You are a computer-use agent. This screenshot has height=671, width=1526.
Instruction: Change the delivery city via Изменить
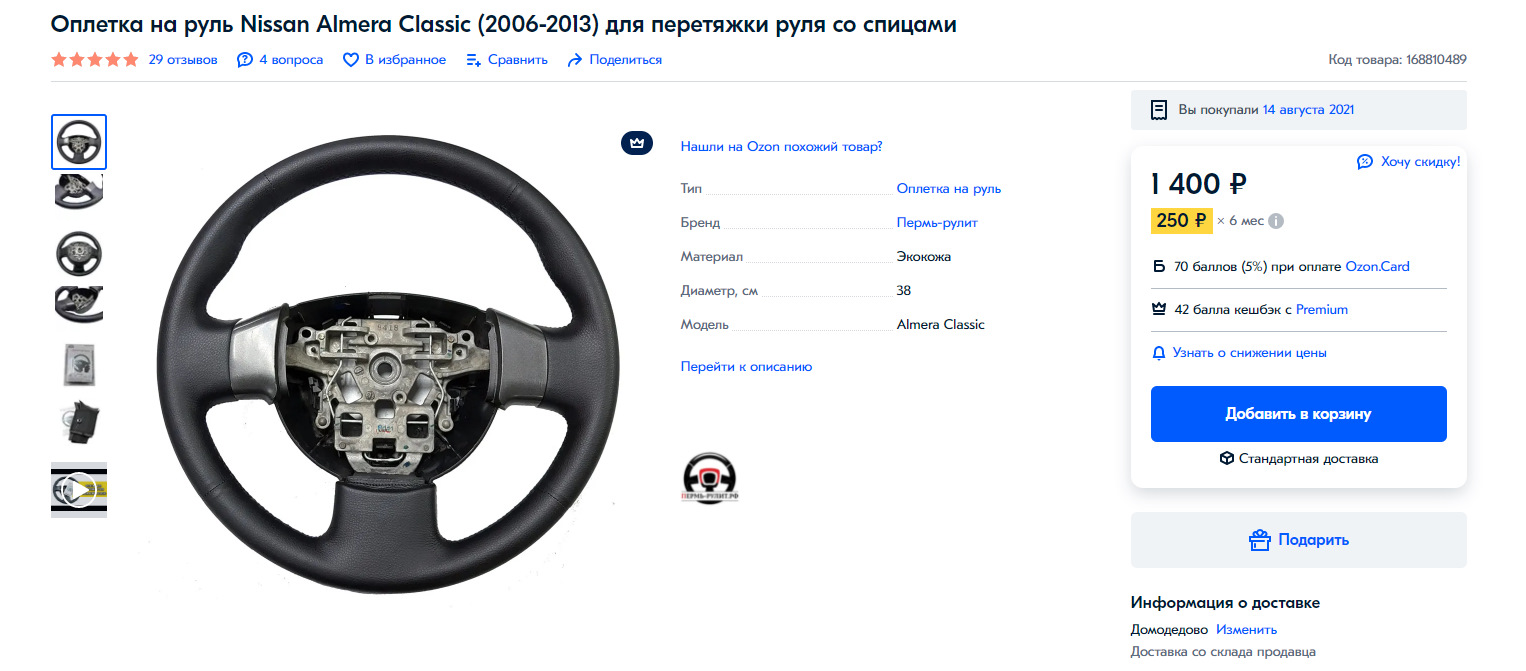click(x=1246, y=630)
